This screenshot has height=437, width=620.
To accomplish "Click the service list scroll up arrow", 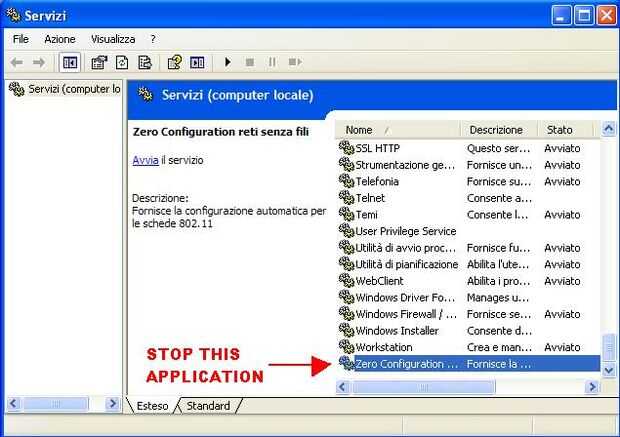I will coord(609,129).
